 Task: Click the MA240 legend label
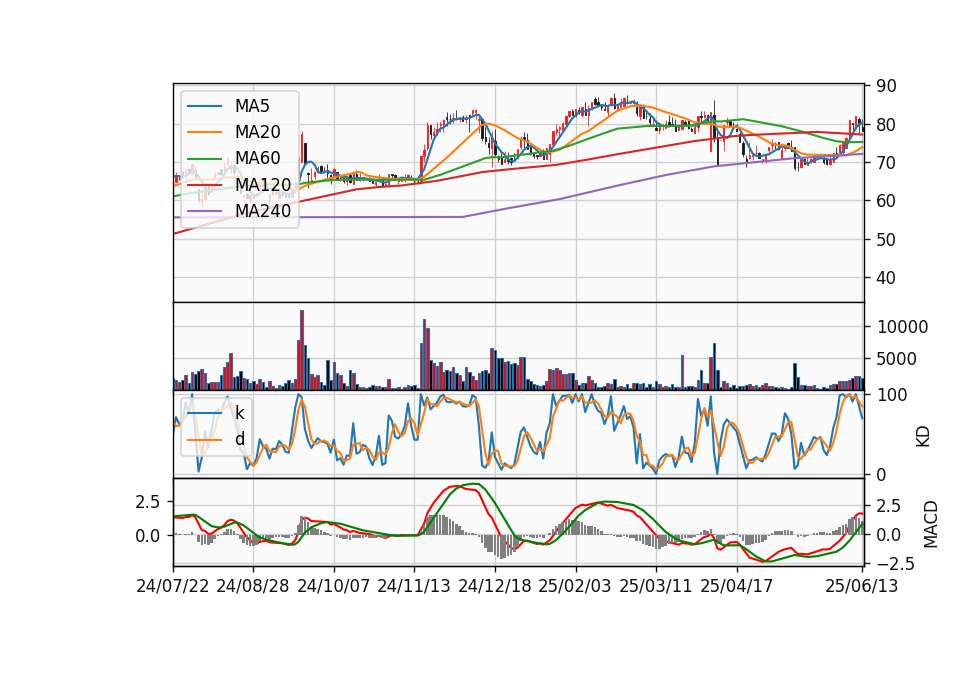[x=263, y=211]
